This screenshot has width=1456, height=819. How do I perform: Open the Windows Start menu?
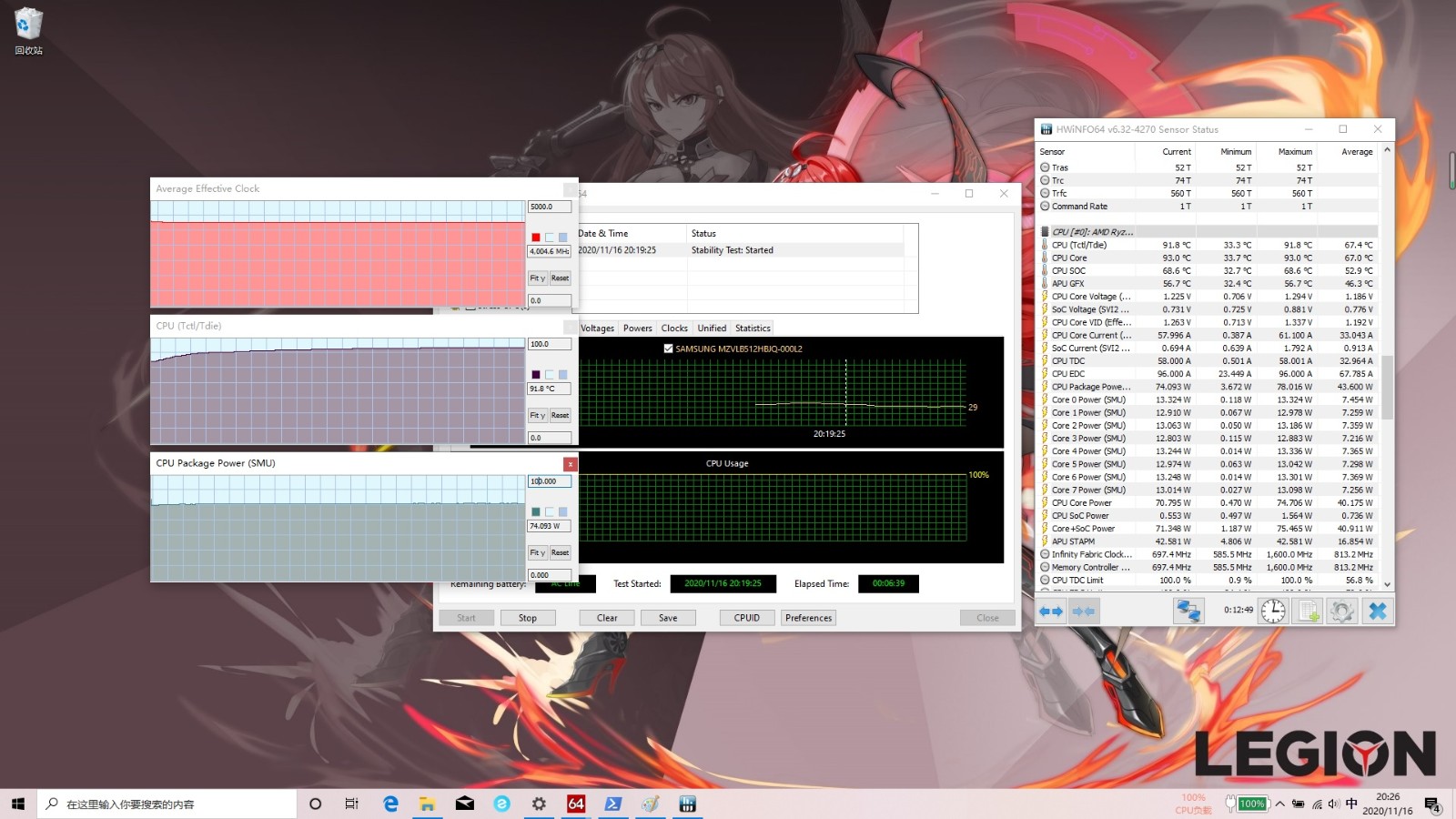18,804
